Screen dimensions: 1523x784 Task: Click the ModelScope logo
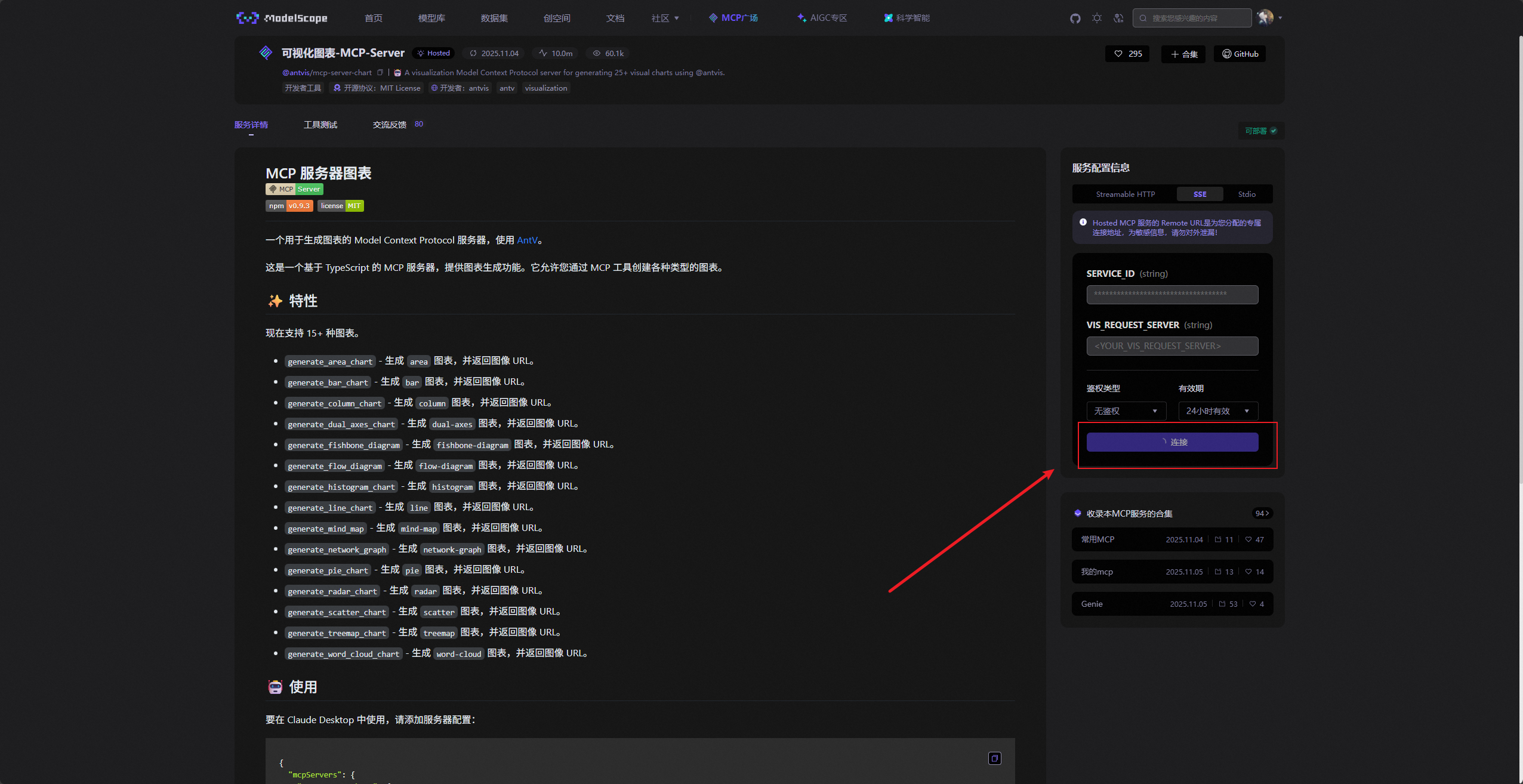(282, 18)
